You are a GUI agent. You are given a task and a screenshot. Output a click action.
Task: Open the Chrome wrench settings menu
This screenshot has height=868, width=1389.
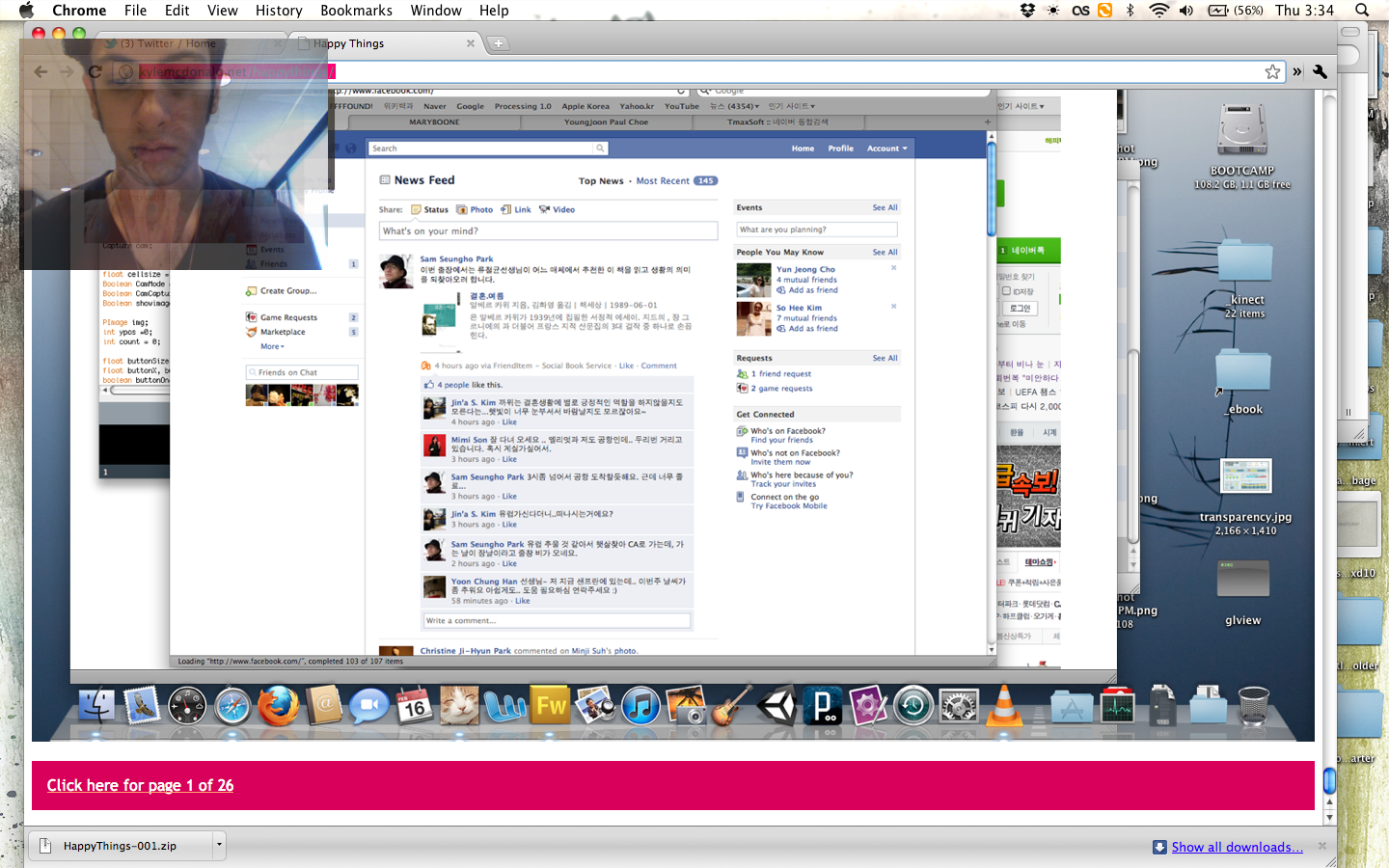(1321, 71)
